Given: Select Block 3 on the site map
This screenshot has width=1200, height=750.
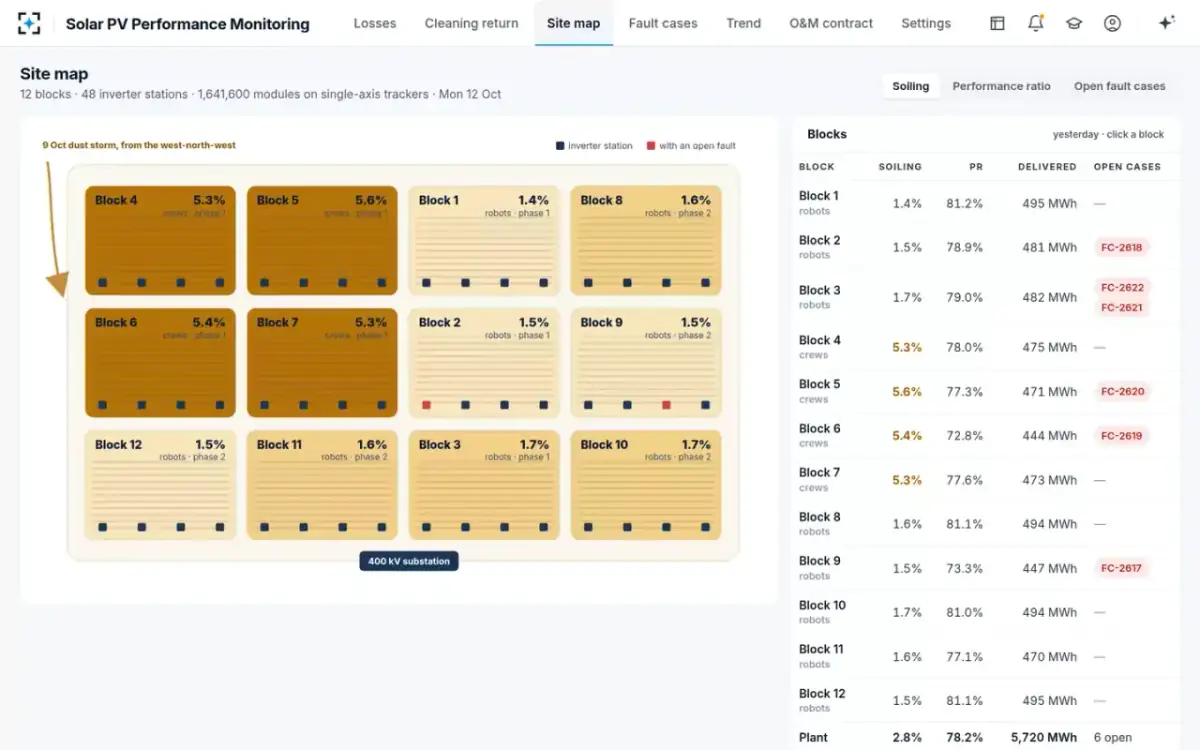Looking at the screenshot, I should (484, 485).
